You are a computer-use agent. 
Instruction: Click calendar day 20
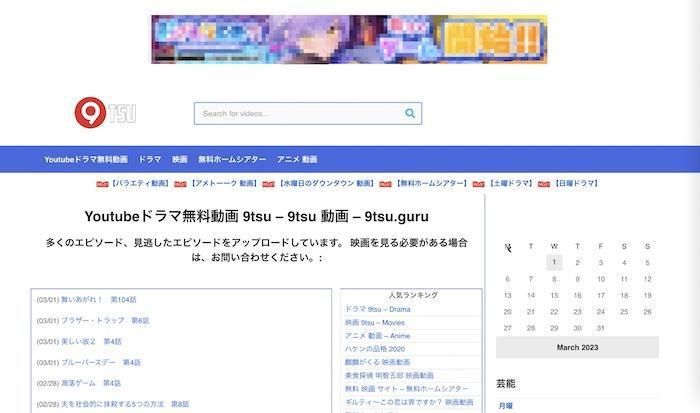508,312
